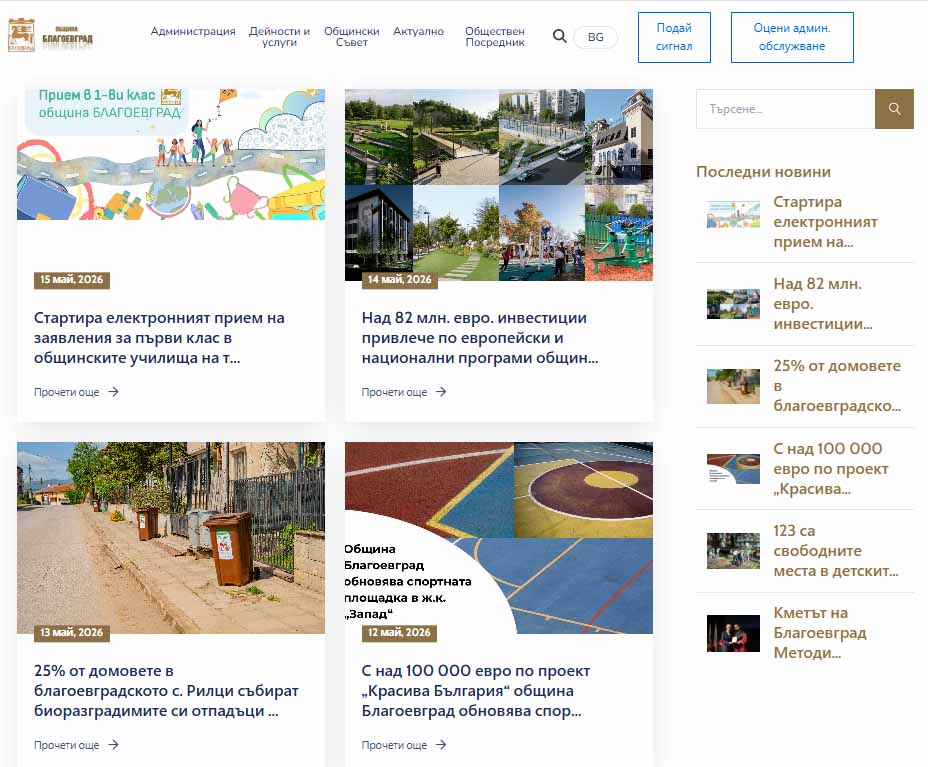Click 'Прочети още' under the Красива България article
Viewport: 928px width, 767px height.
(395, 745)
